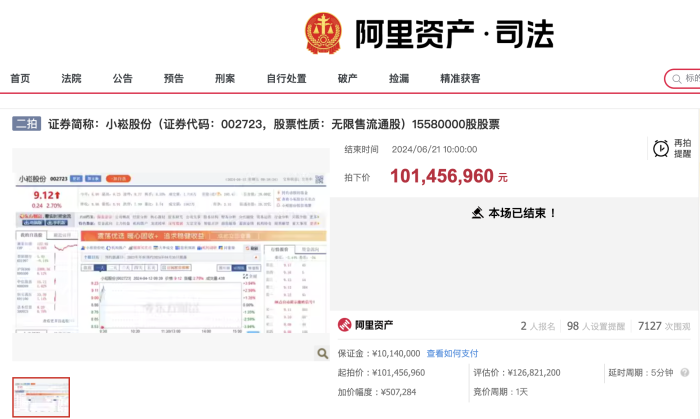
Task: Click the 二拍 auction tag
Action: coord(26,124)
